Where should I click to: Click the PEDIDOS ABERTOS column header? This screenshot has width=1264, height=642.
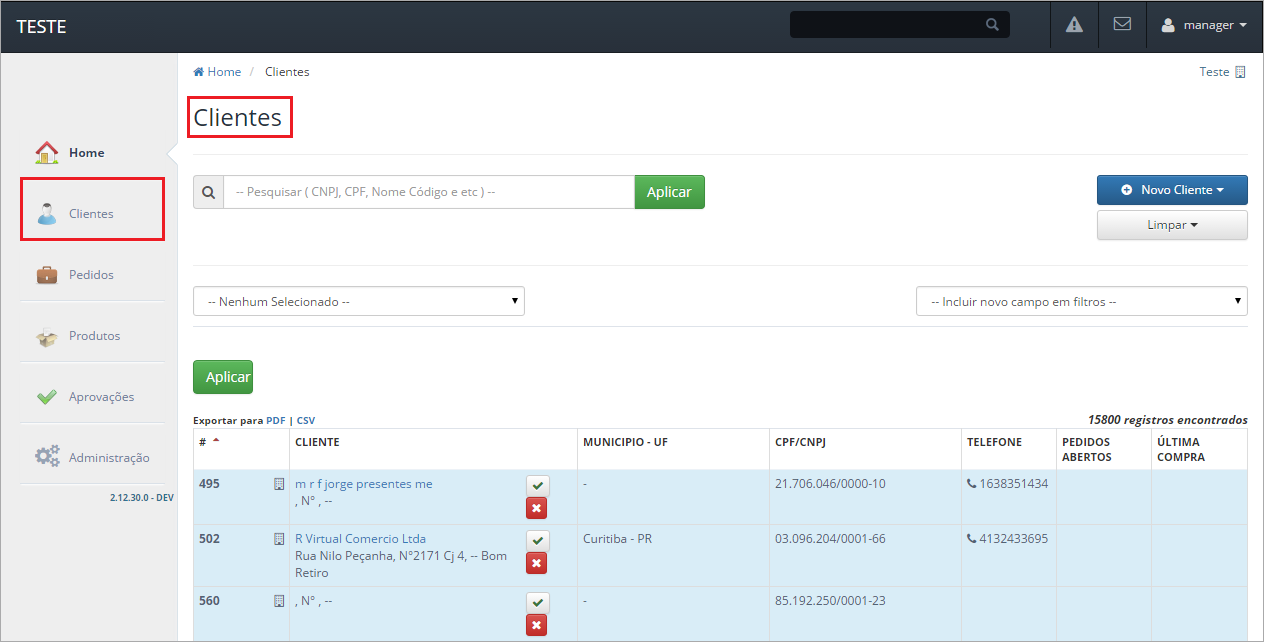click(x=1086, y=449)
